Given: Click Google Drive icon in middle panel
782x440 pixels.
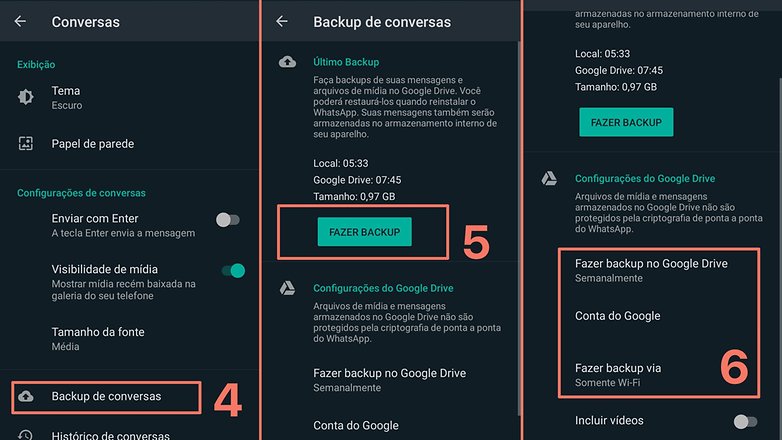Looking at the screenshot, I should coord(287,288).
